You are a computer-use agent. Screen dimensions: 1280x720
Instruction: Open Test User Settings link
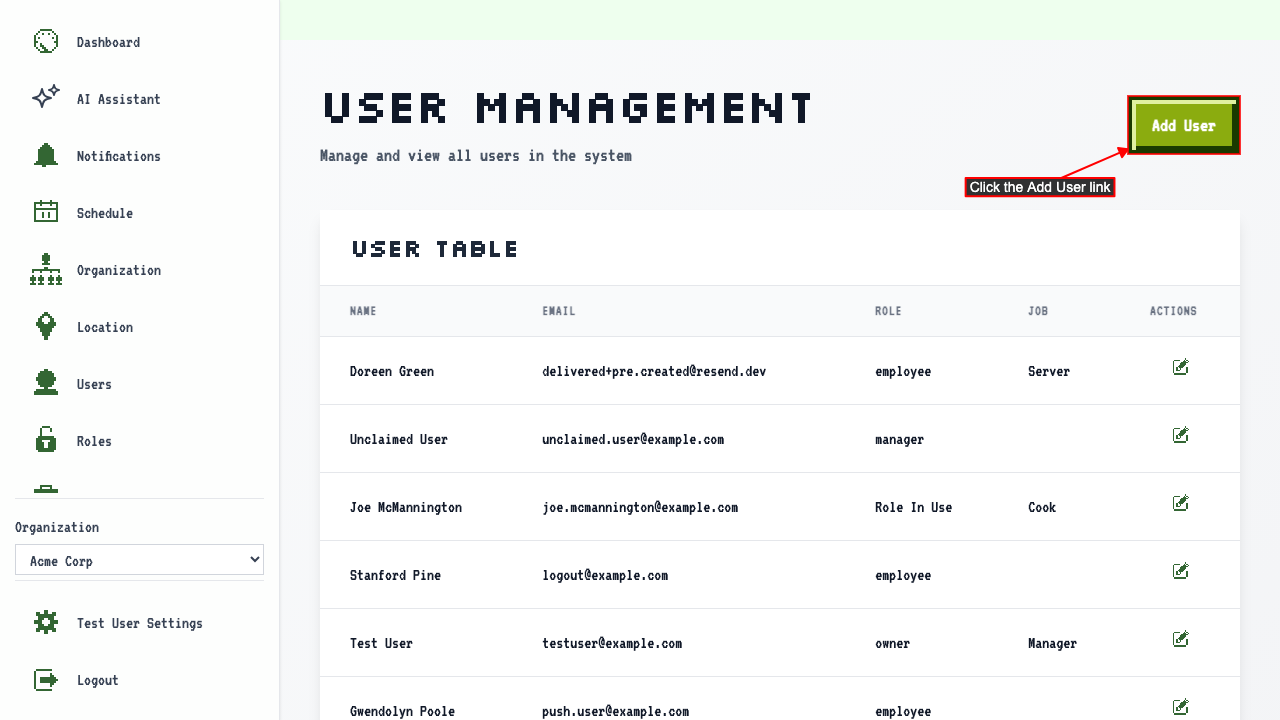[139, 623]
